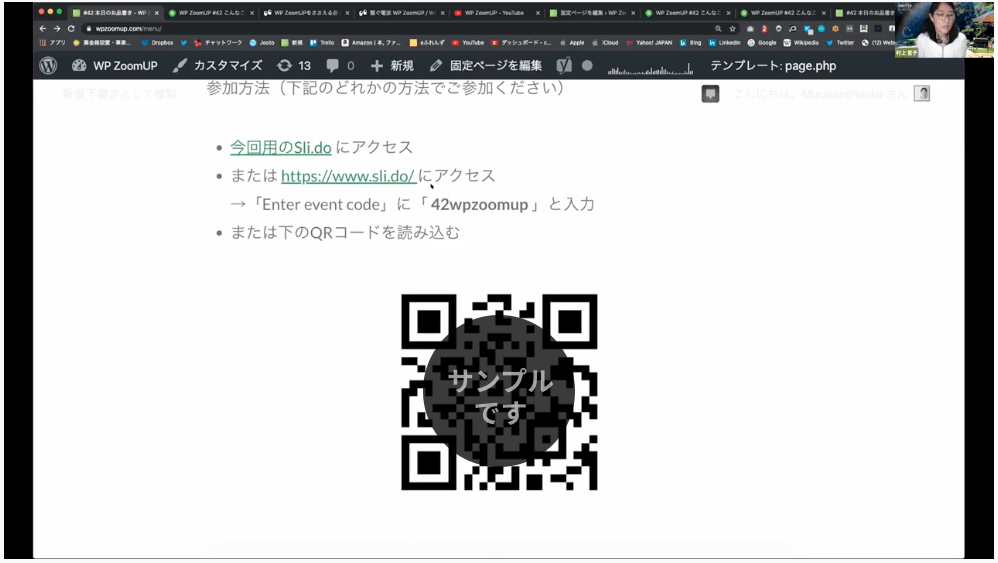Open the user avatar at admin bar right
The width and height of the screenshot is (998, 563).
[x=922, y=94]
